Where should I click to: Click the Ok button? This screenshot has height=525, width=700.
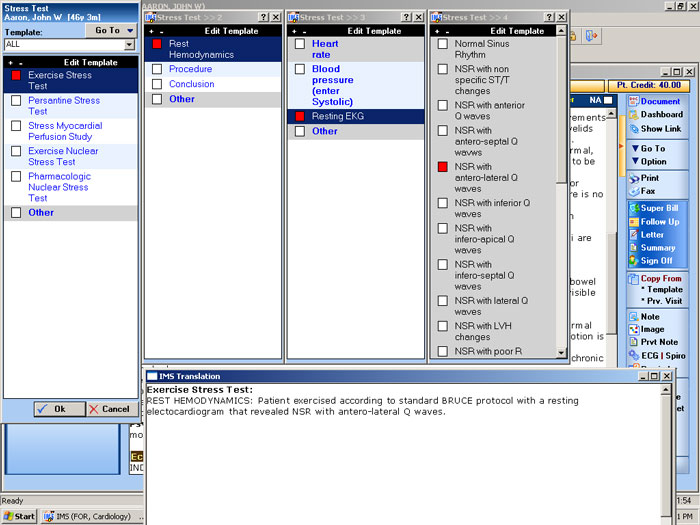(59, 409)
